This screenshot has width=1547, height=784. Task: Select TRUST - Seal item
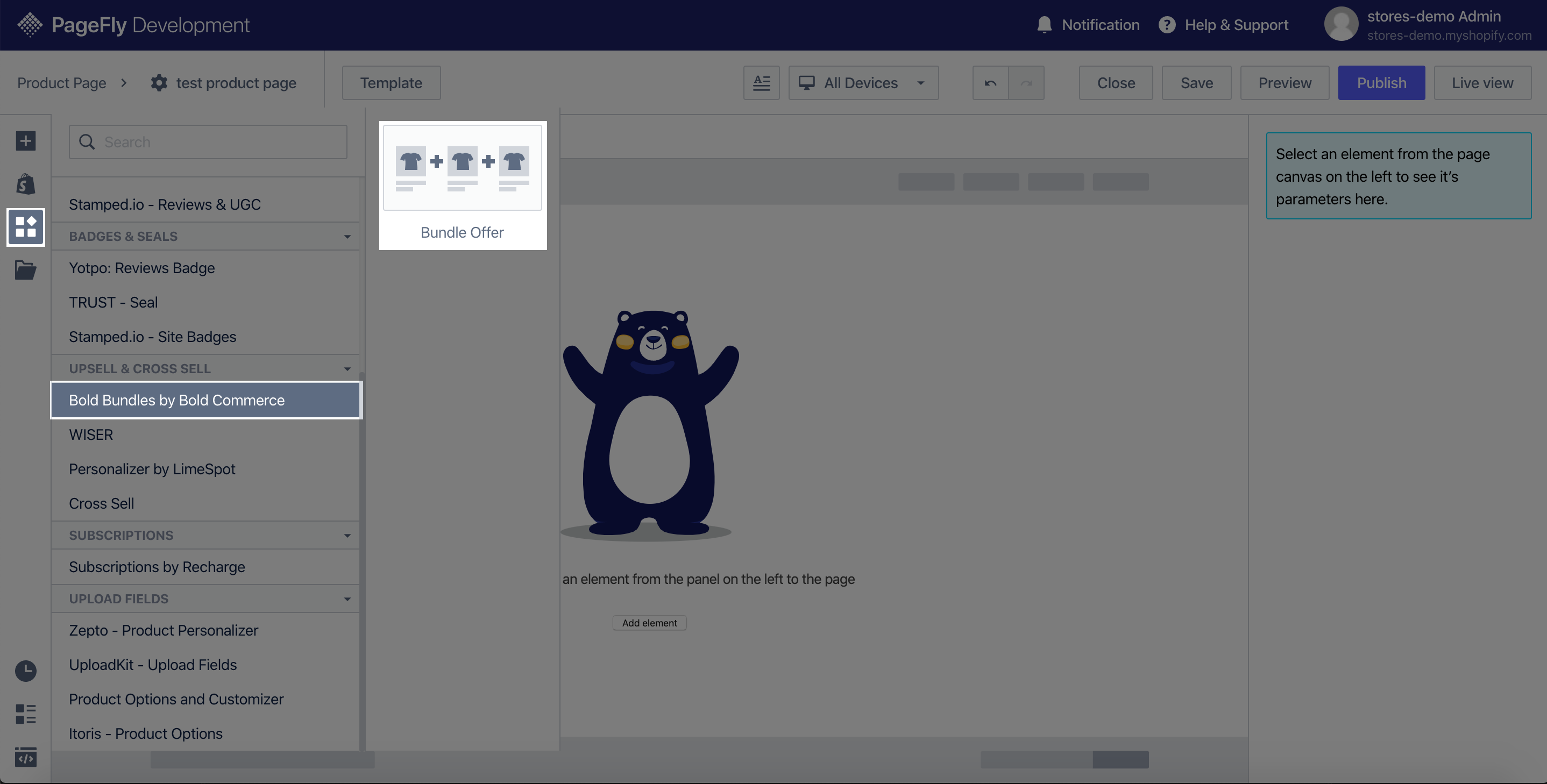pyautogui.click(x=206, y=303)
